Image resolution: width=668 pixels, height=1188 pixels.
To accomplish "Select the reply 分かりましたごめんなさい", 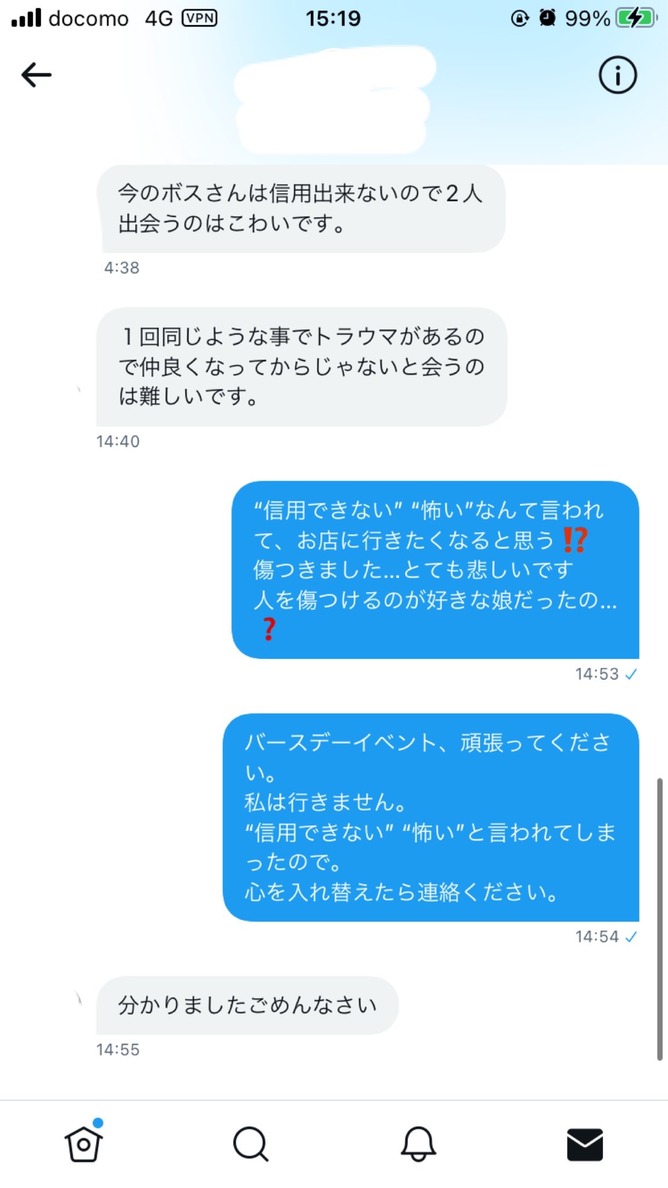I will [x=247, y=1005].
